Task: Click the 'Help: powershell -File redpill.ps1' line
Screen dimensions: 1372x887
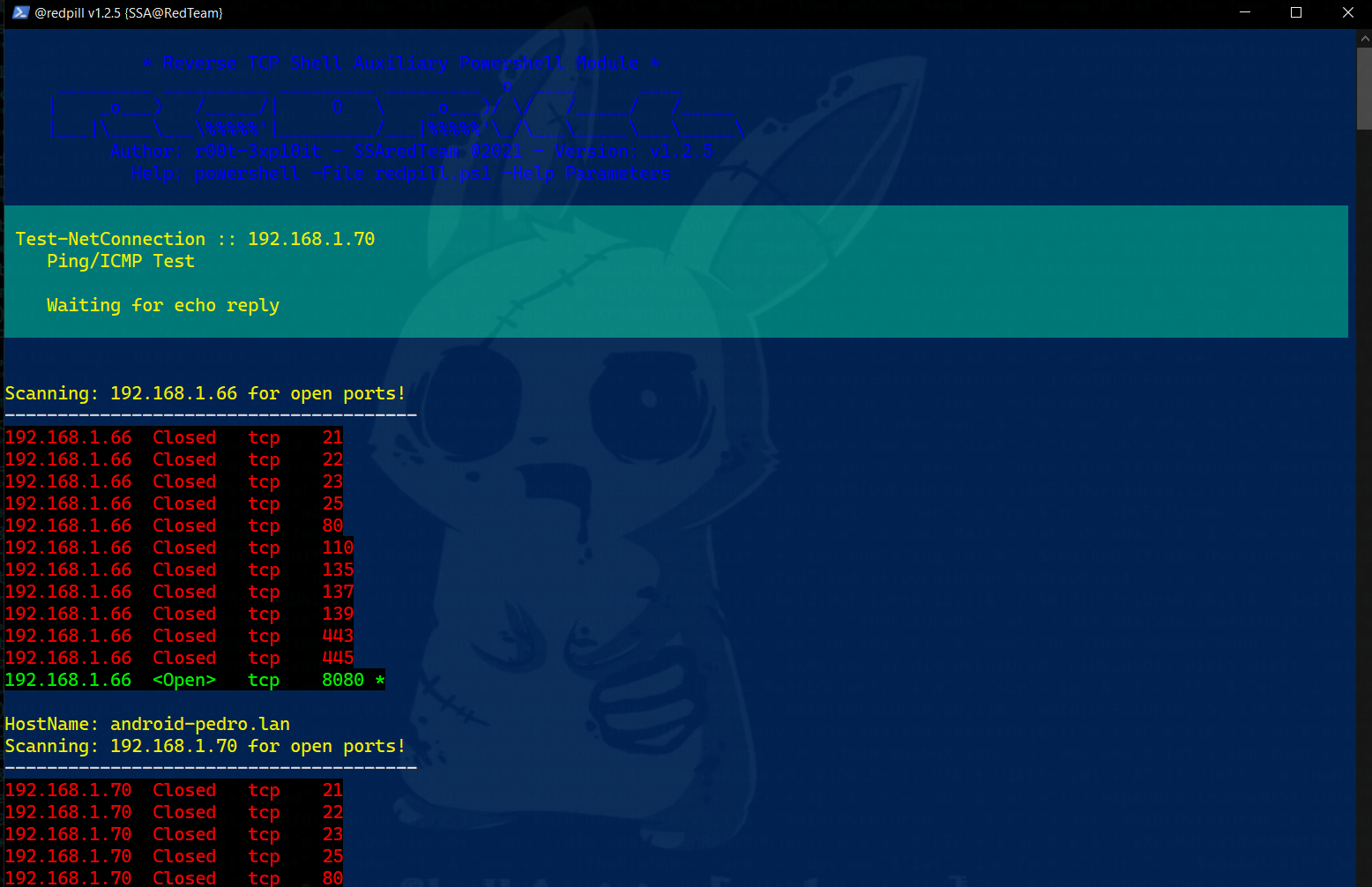Action: [x=400, y=173]
